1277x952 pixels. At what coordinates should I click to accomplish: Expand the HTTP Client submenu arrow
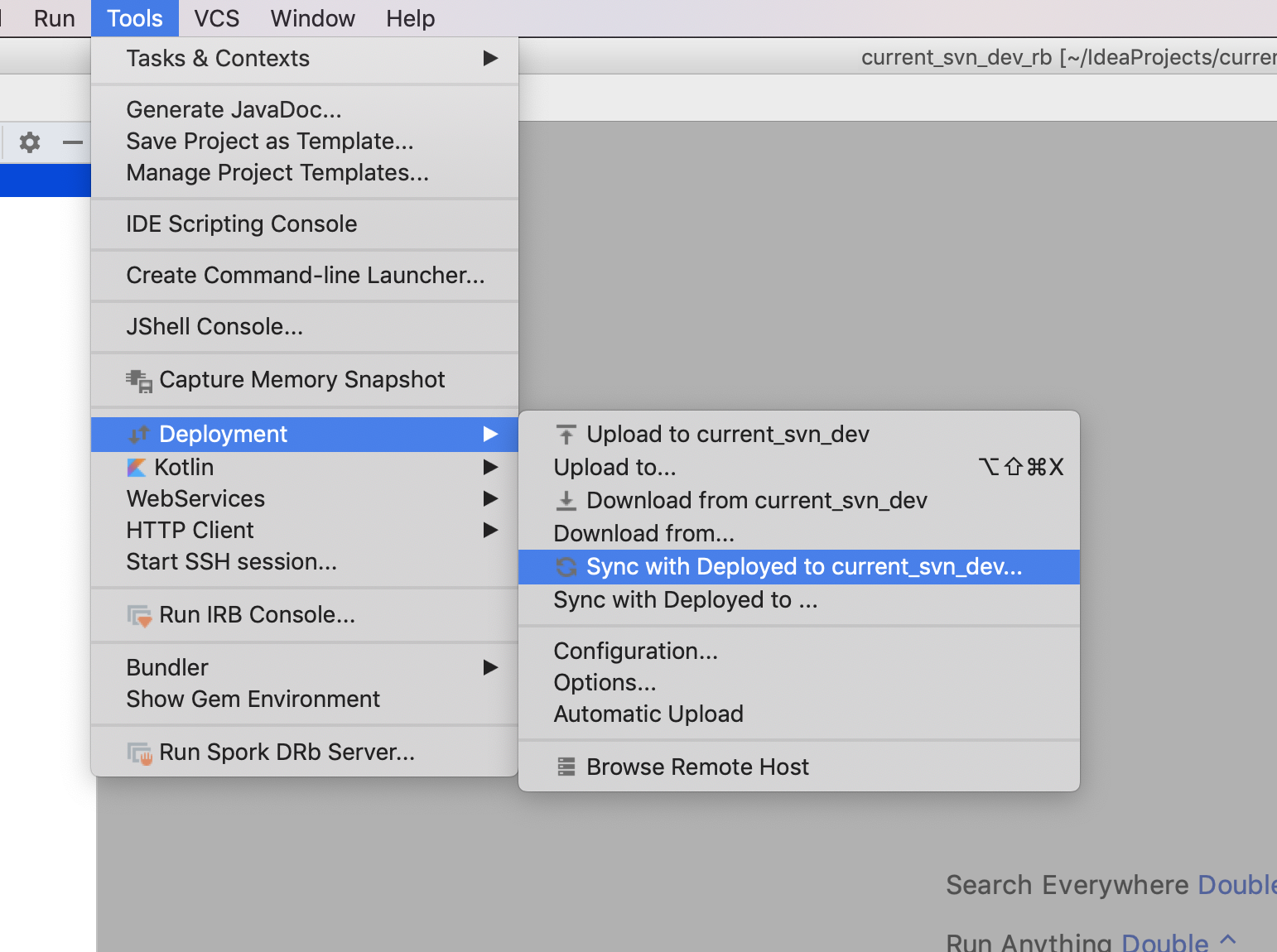click(x=490, y=530)
